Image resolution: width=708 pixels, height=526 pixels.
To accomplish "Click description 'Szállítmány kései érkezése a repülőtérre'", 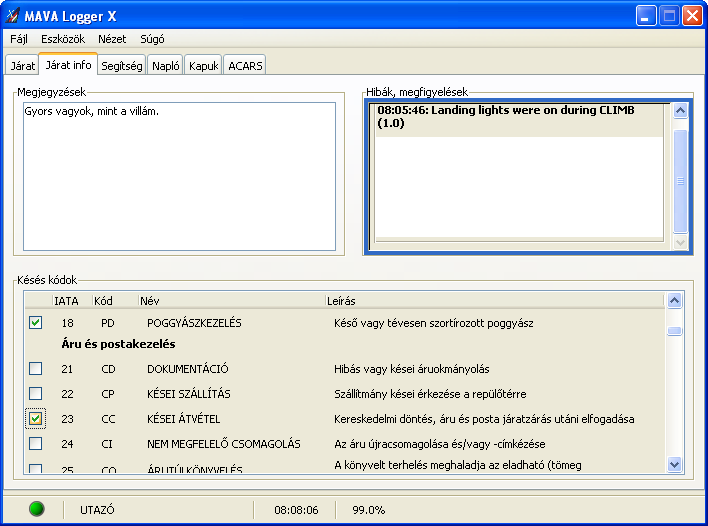I will pos(430,394).
